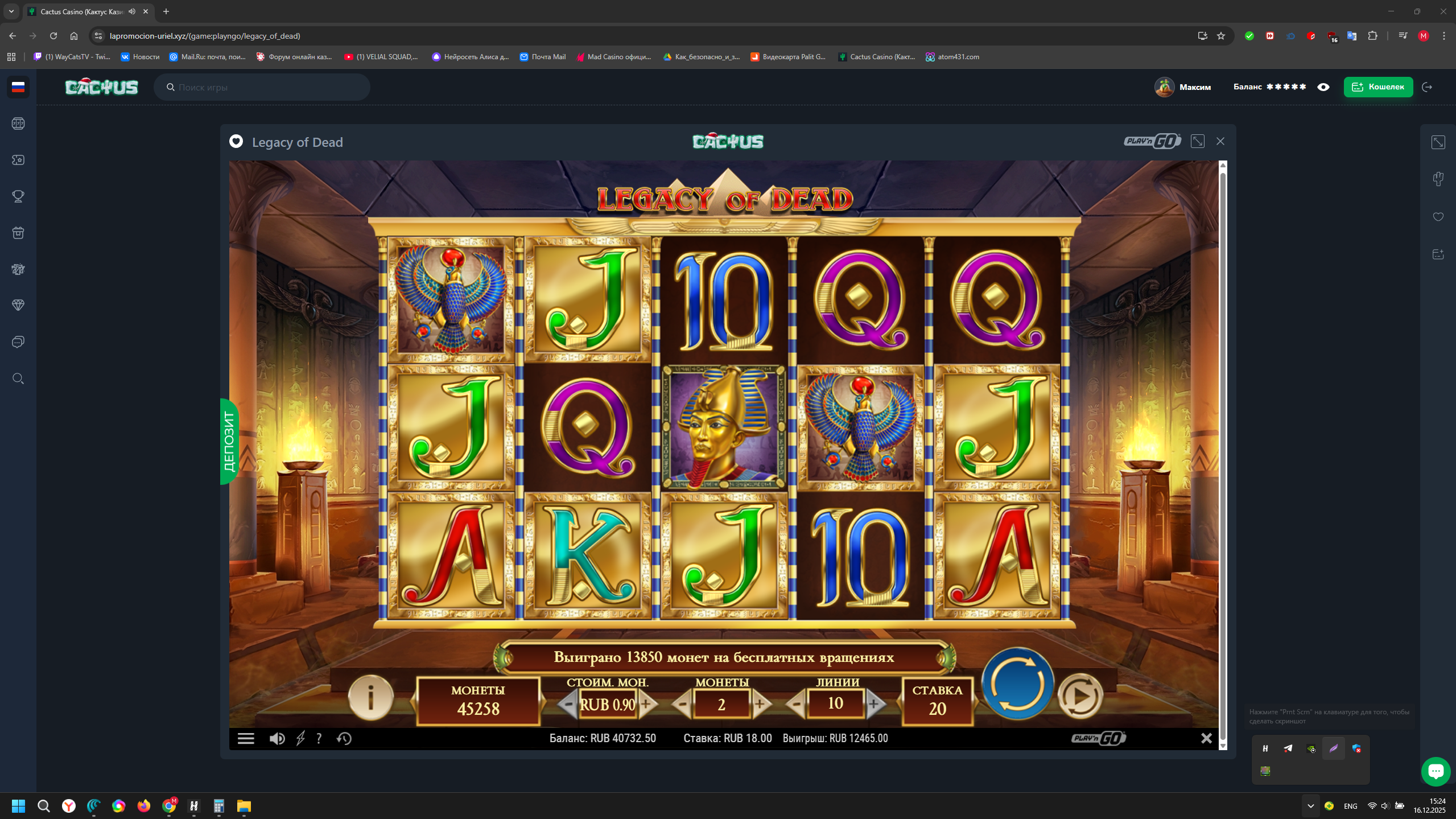Screen dimensions: 1456x819
Task: Start autoplay with the gold play button
Action: click(x=1080, y=695)
